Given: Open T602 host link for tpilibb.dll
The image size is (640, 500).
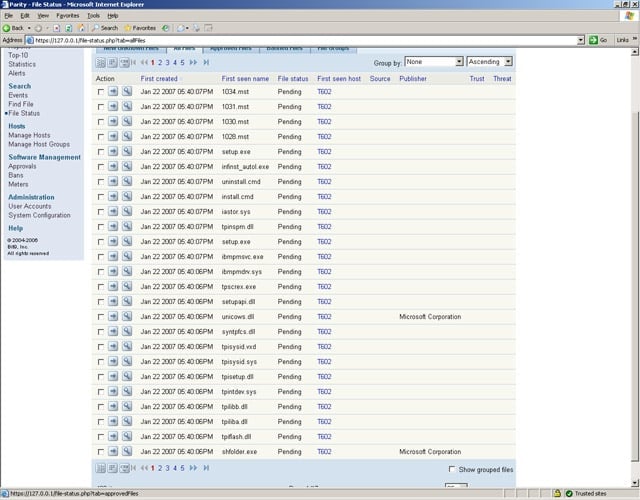Looking at the screenshot, I should point(324,407).
